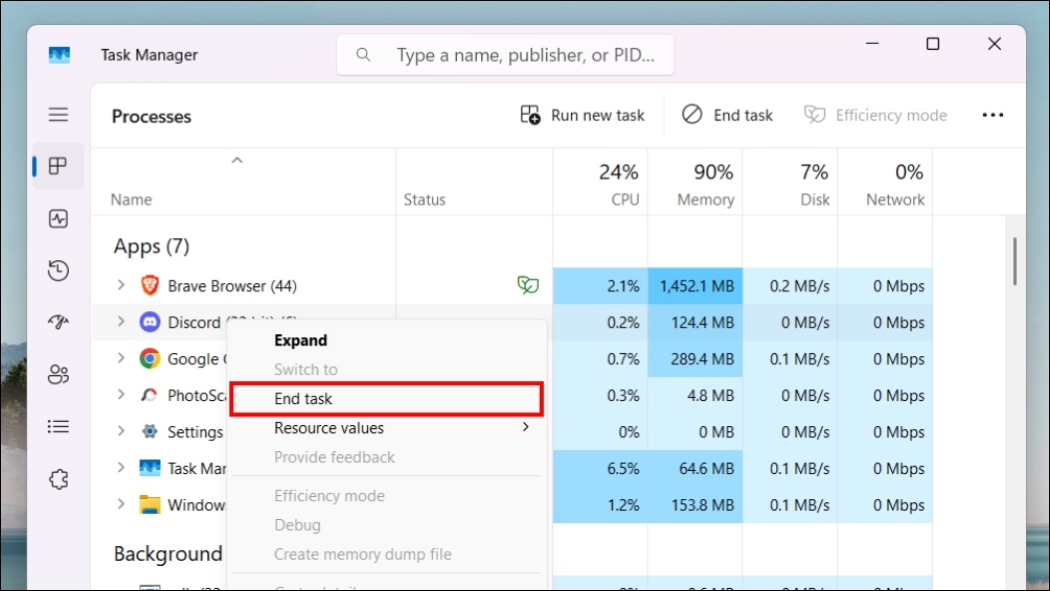Open the Users panel in the sidebar

coord(58,374)
